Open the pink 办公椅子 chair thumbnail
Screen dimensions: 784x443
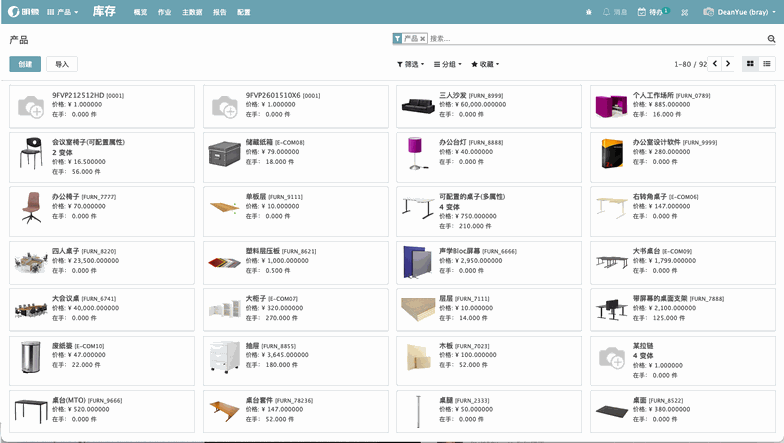click(31, 208)
